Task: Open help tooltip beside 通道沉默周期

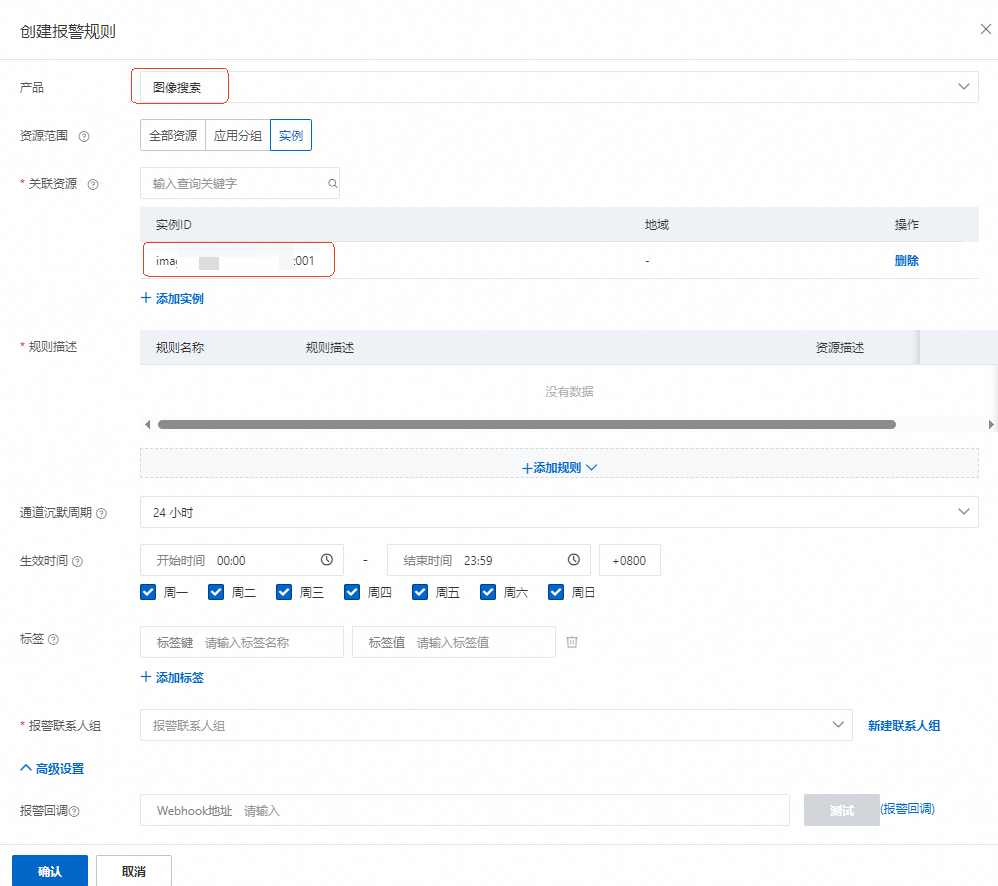Action: point(101,513)
